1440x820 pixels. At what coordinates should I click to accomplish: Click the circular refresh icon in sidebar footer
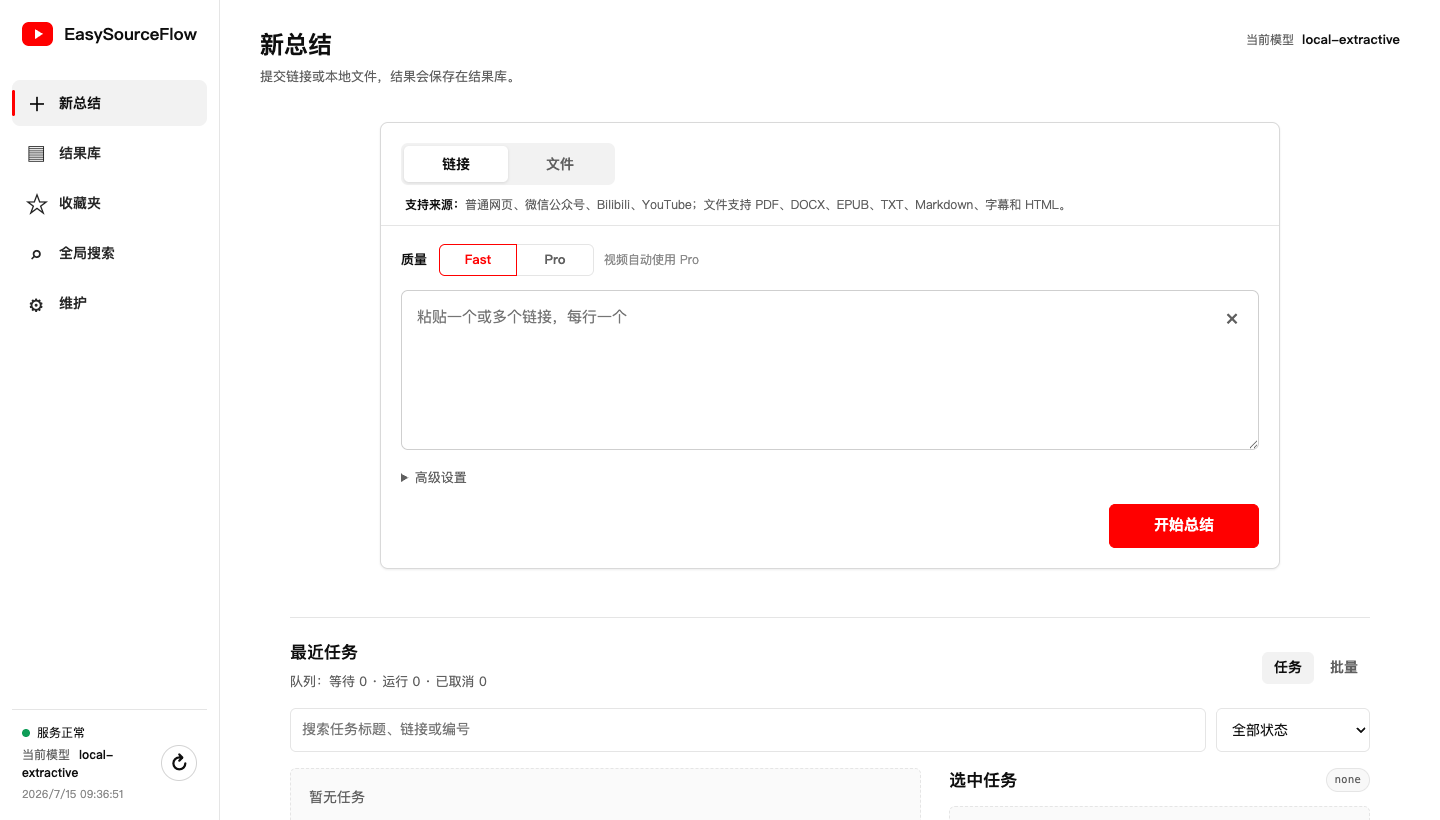tap(179, 763)
